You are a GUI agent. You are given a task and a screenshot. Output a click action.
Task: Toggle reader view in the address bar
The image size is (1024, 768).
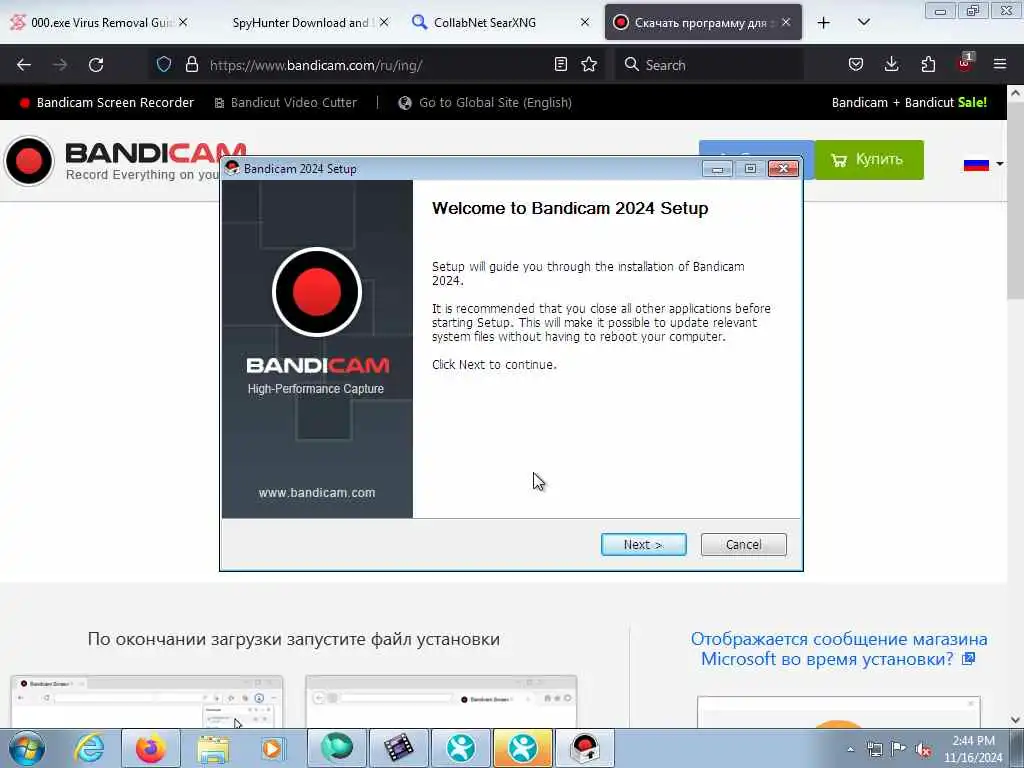click(560, 65)
